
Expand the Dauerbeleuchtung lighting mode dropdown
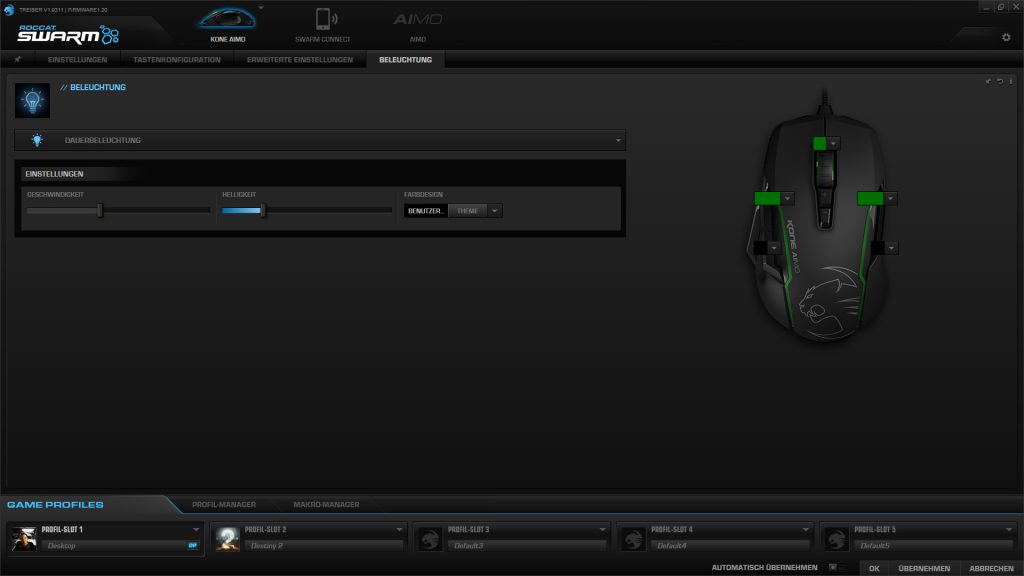[618, 140]
